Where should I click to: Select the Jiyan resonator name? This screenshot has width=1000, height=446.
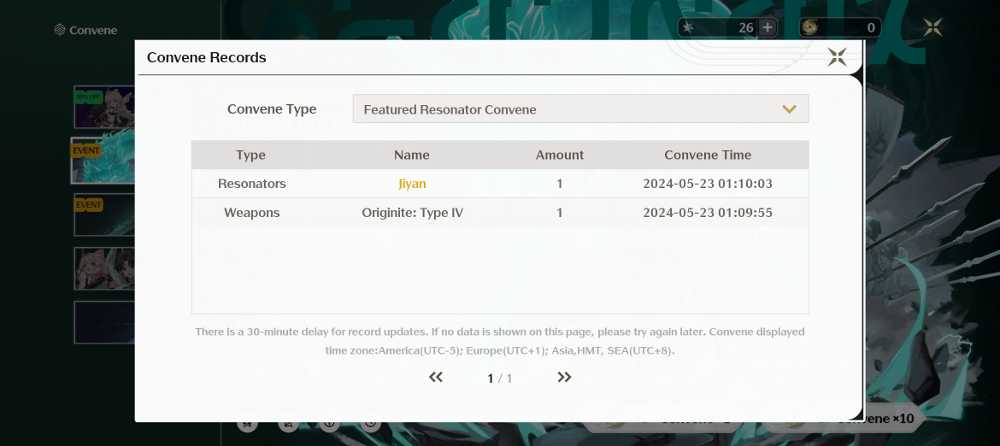(412, 184)
